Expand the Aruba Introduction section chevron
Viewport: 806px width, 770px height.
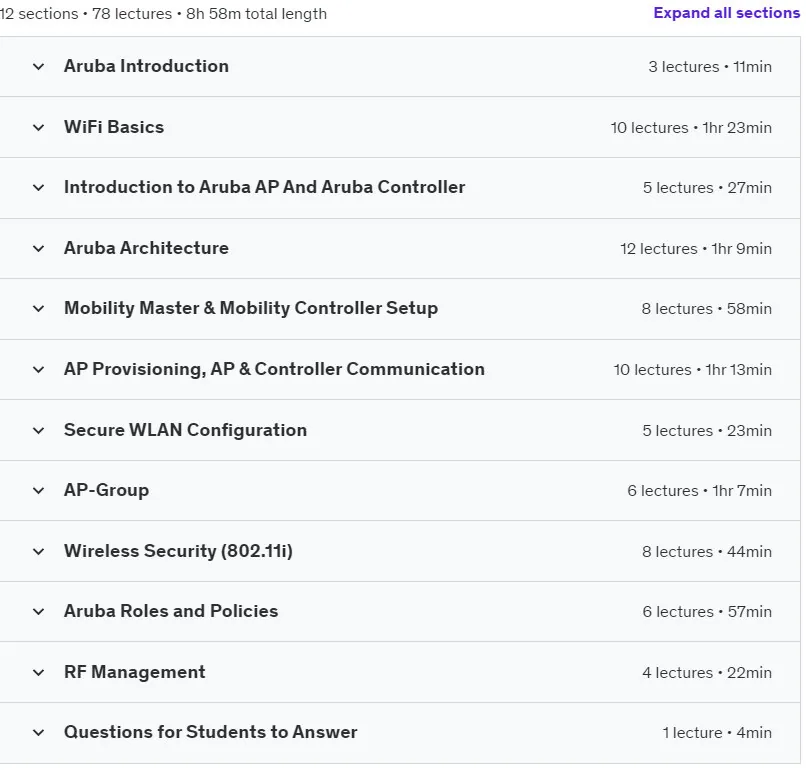pyautogui.click(x=39, y=67)
